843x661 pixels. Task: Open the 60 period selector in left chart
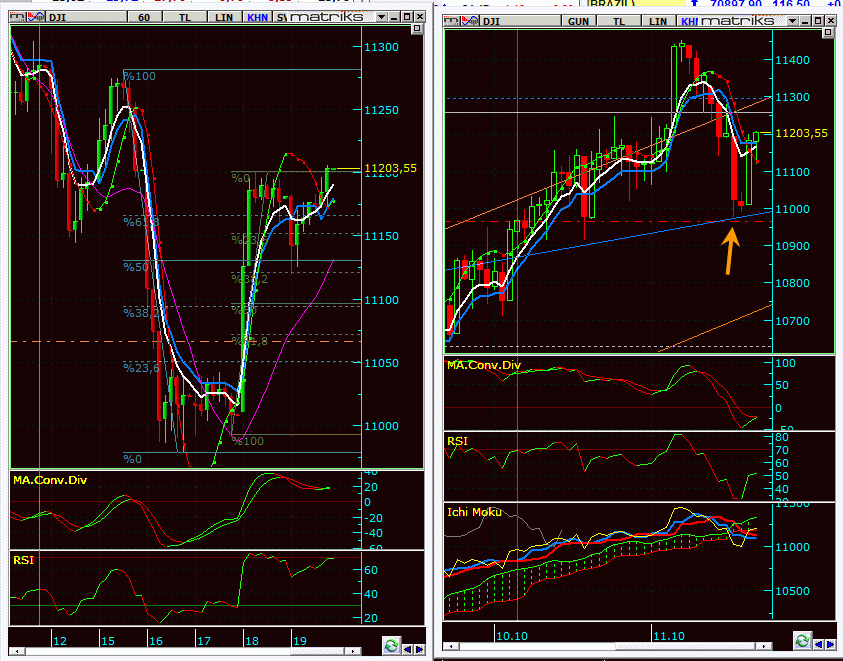coord(146,18)
